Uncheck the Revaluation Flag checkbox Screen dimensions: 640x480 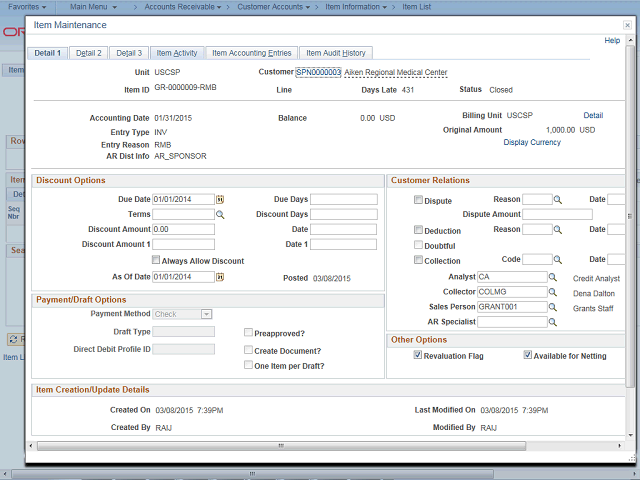click(x=419, y=356)
